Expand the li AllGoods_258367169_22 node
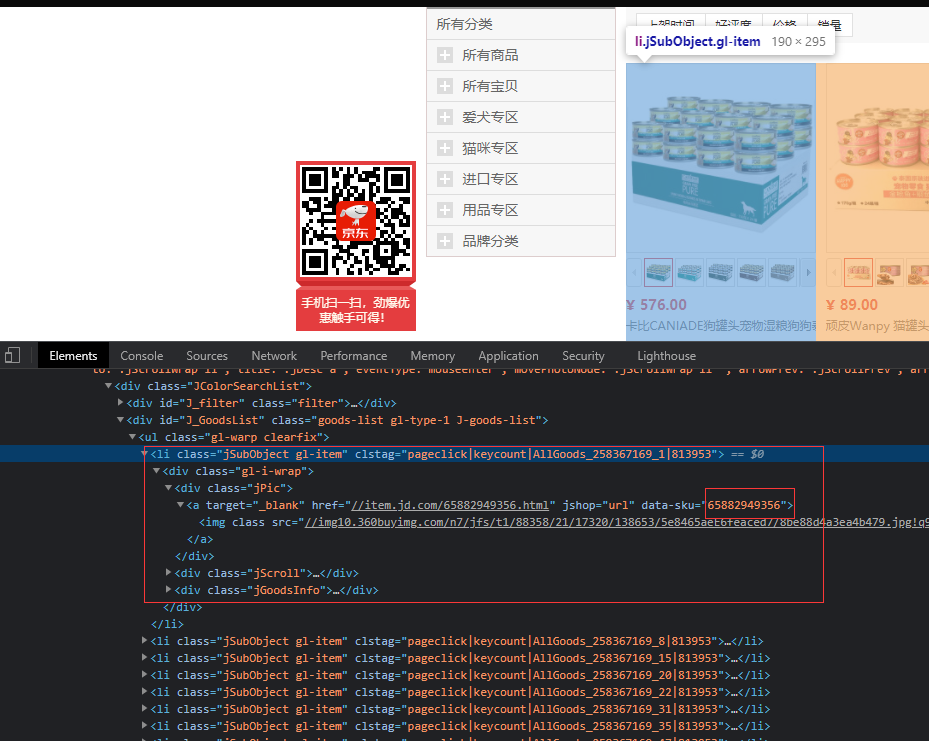Screen dimensions: 929x741 (x=145, y=691)
